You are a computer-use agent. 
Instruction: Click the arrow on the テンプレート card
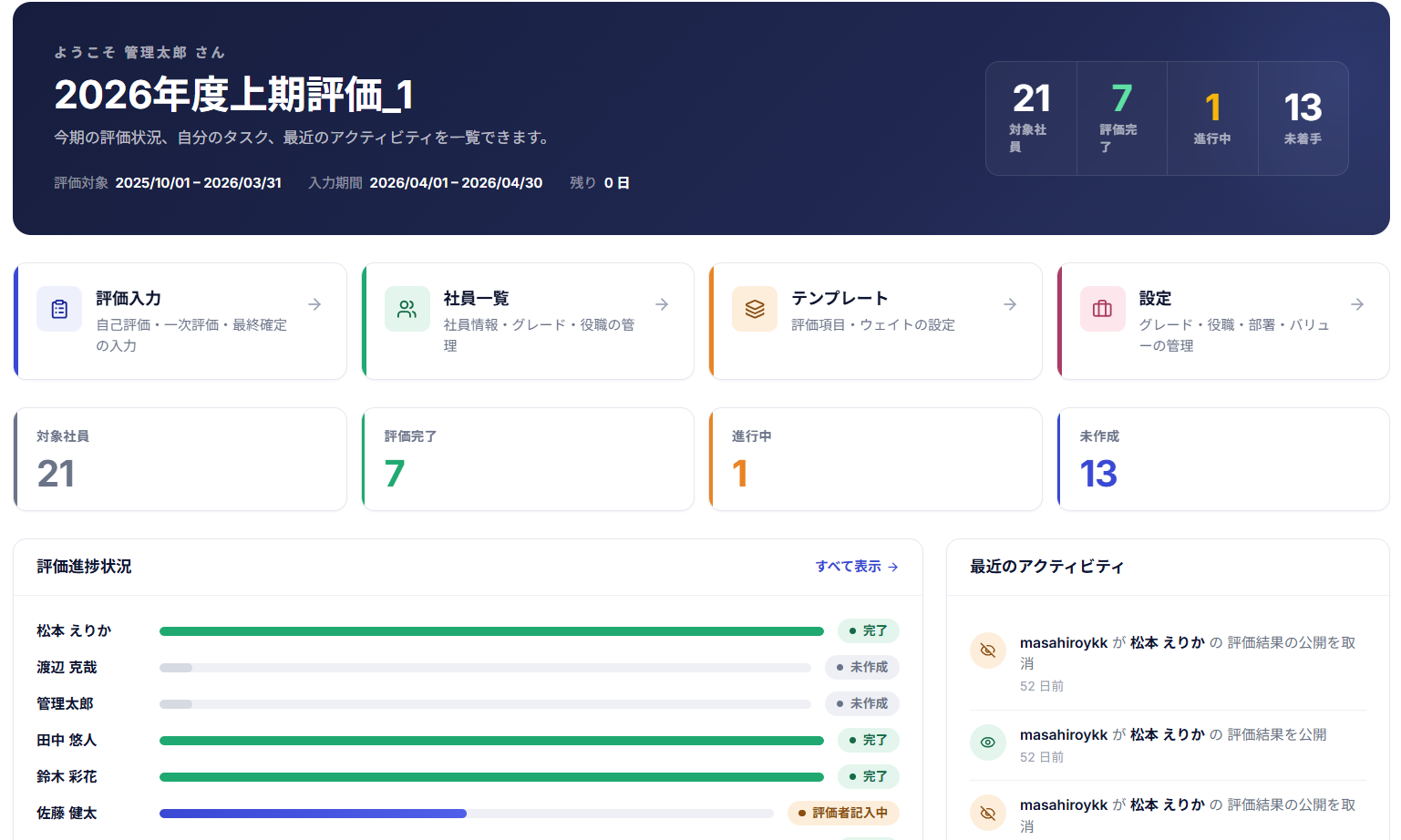[1010, 304]
